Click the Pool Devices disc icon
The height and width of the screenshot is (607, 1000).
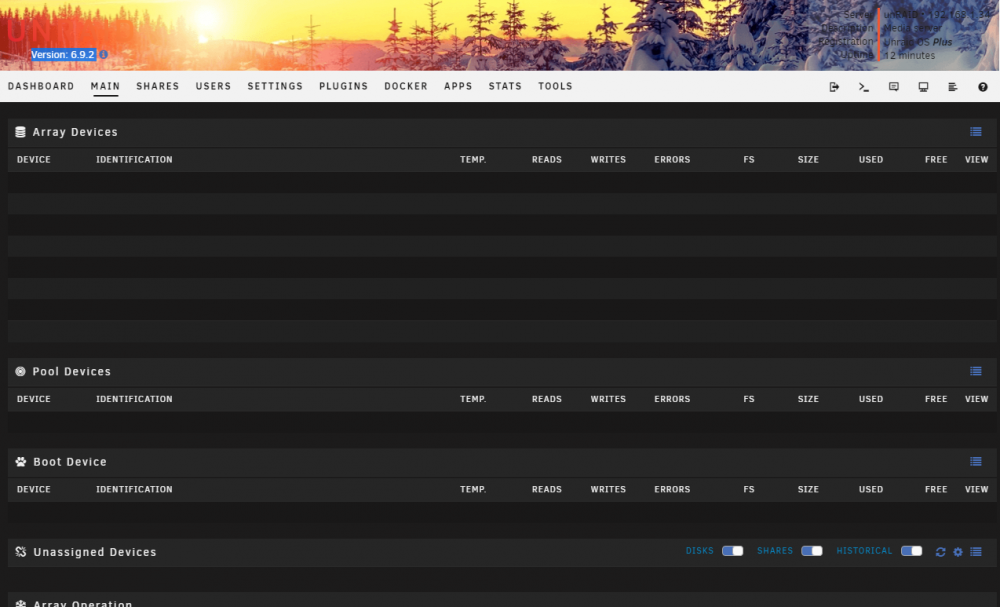[x=20, y=371]
